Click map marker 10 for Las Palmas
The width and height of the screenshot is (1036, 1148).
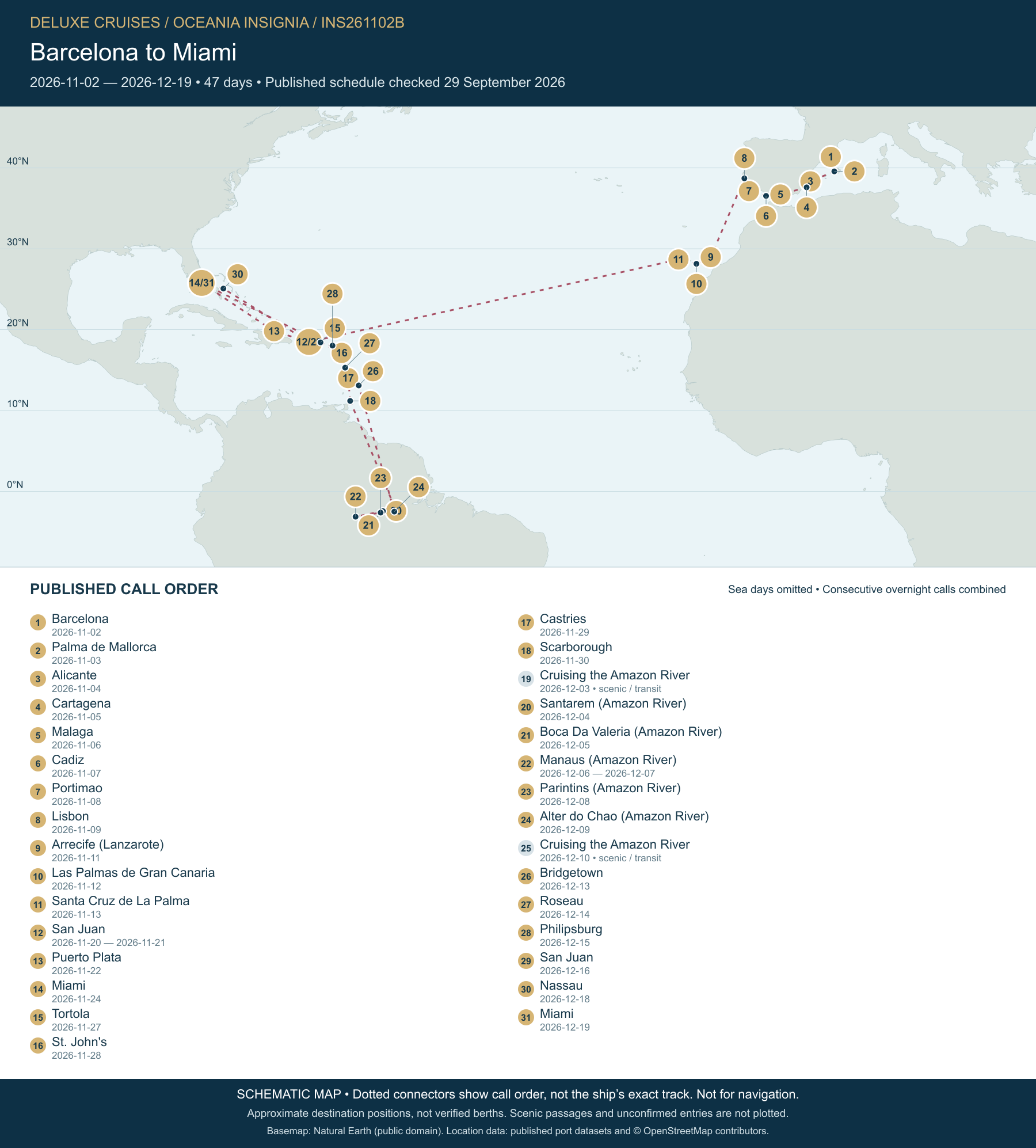[x=696, y=284]
